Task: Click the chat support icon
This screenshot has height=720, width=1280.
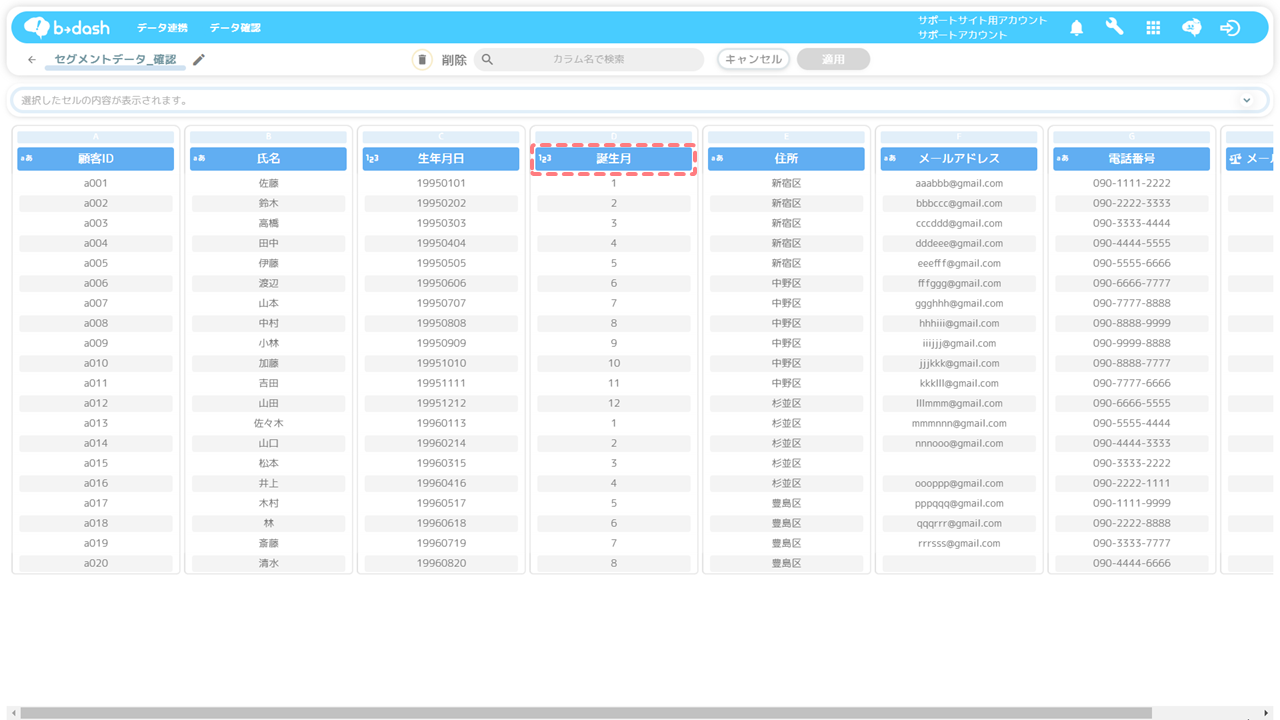Action: click(x=1192, y=28)
